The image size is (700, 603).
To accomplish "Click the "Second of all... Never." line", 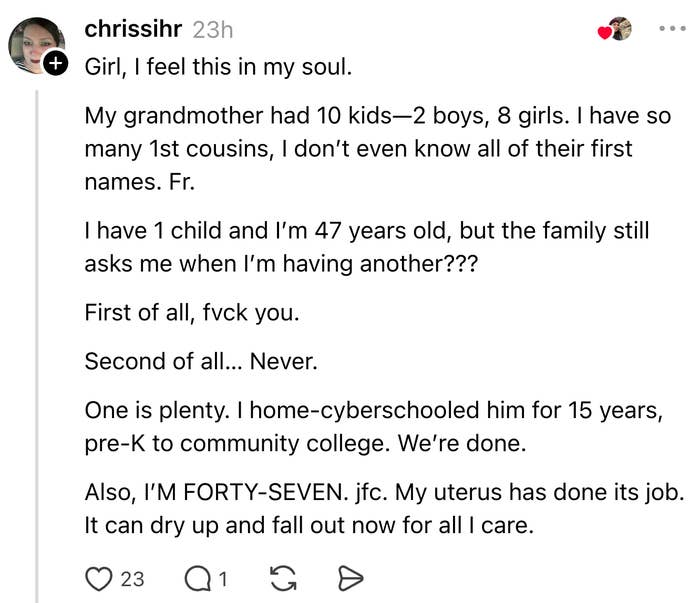I will pos(201,361).
